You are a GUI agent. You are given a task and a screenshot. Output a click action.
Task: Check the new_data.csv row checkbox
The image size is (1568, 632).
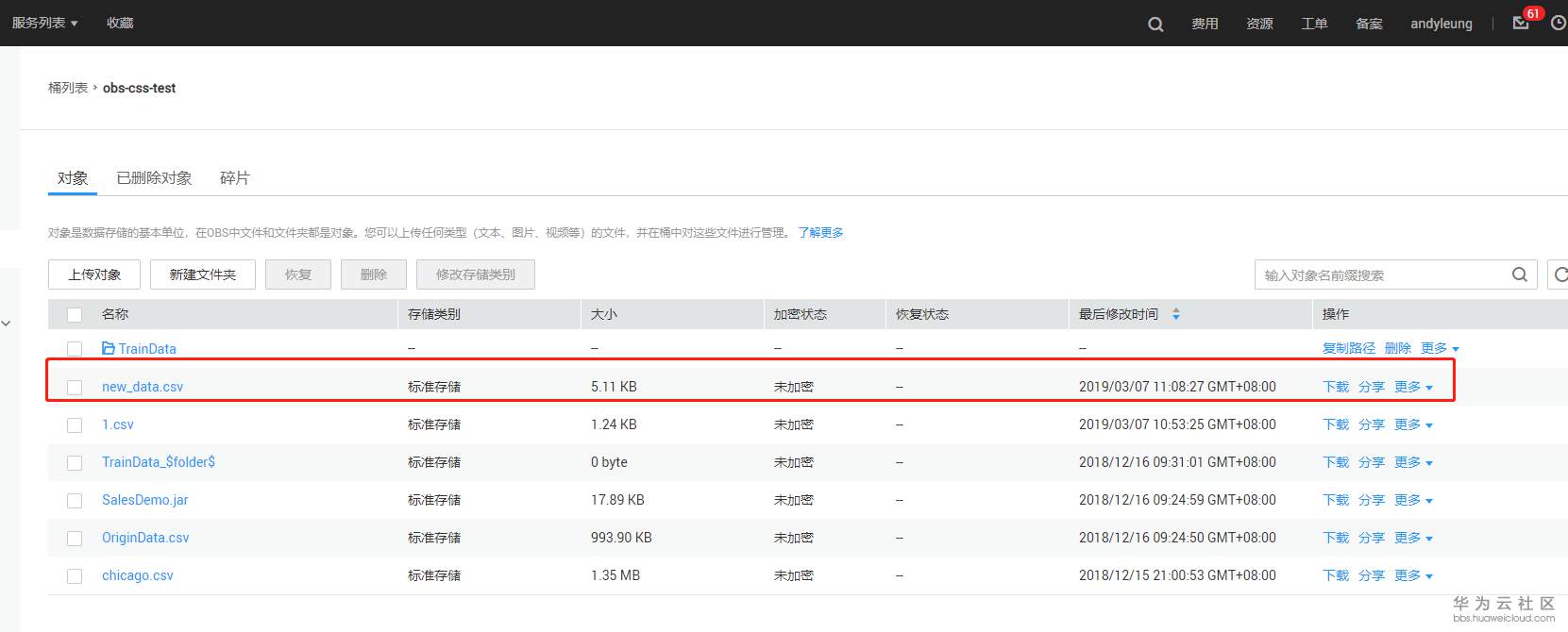coord(75,387)
